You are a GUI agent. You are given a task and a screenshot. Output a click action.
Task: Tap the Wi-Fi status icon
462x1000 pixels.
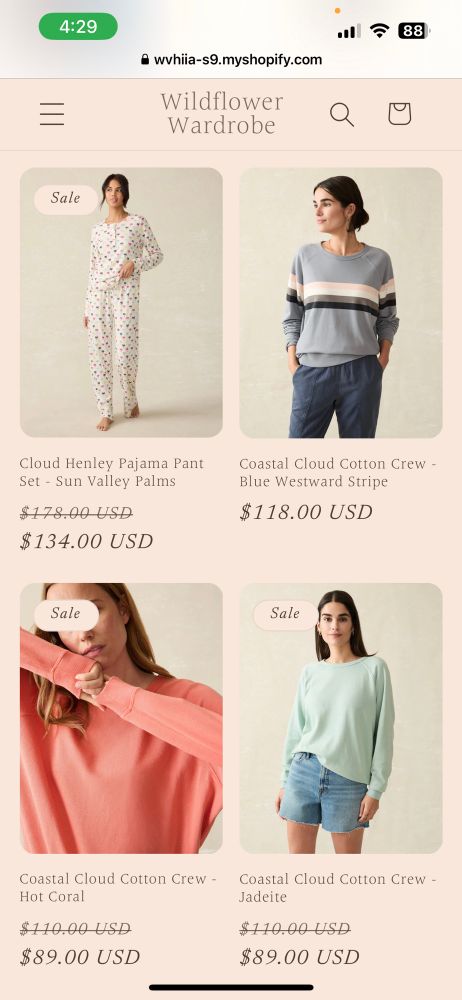click(x=380, y=31)
